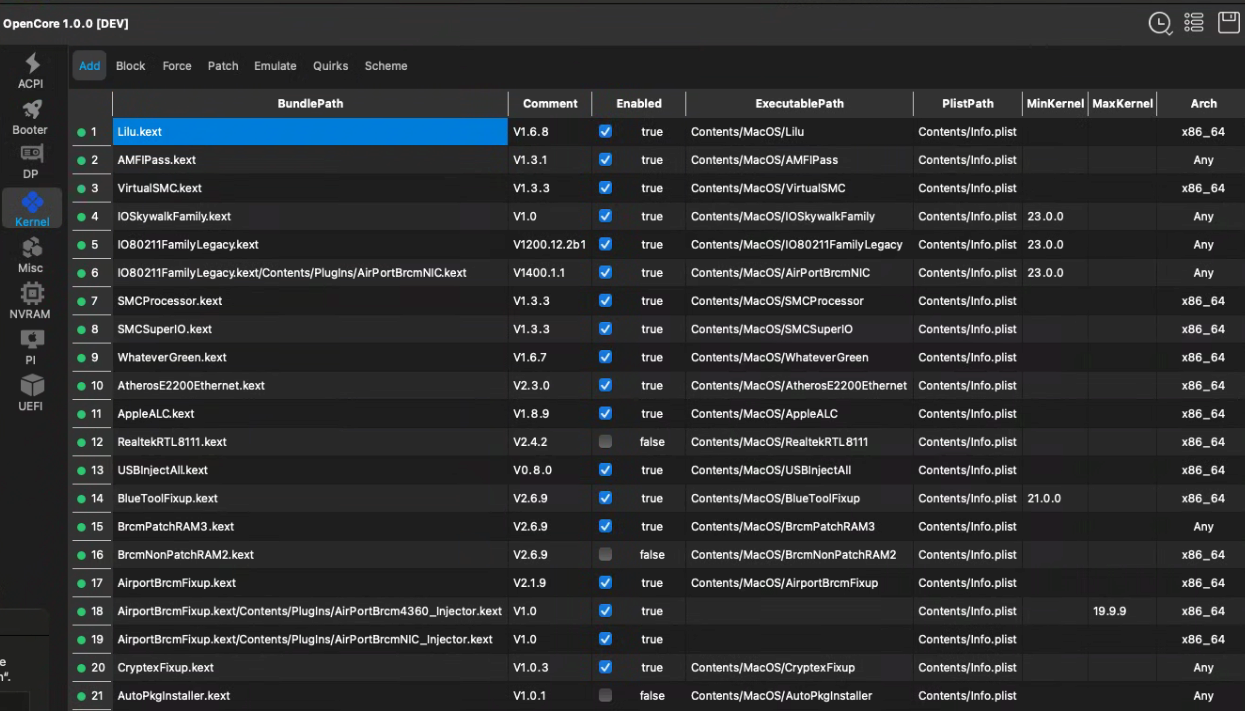Open the ACPI section in sidebar

32,70
